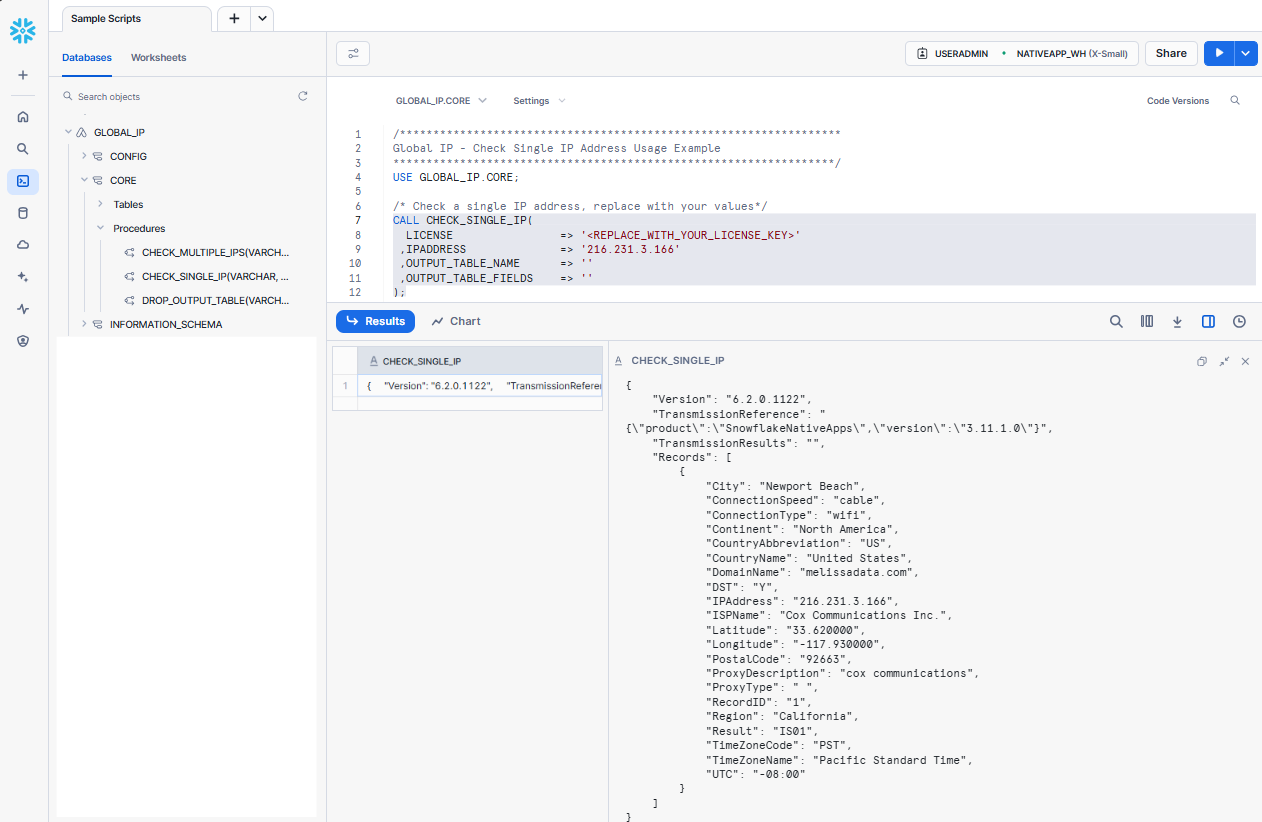Click the '216.231.3.166' string in the code
Viewport: 1262px width, 822px height.
click(x=630, y=249)
